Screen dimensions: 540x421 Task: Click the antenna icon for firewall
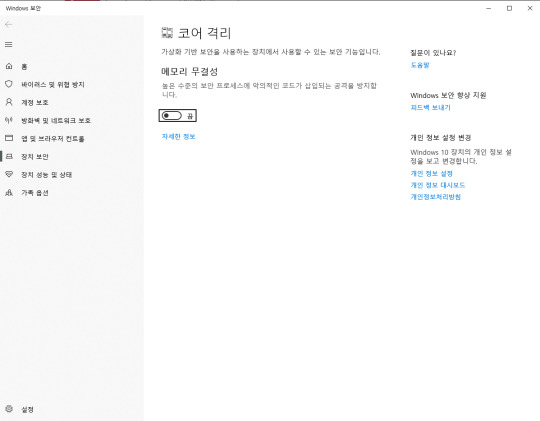9,120
